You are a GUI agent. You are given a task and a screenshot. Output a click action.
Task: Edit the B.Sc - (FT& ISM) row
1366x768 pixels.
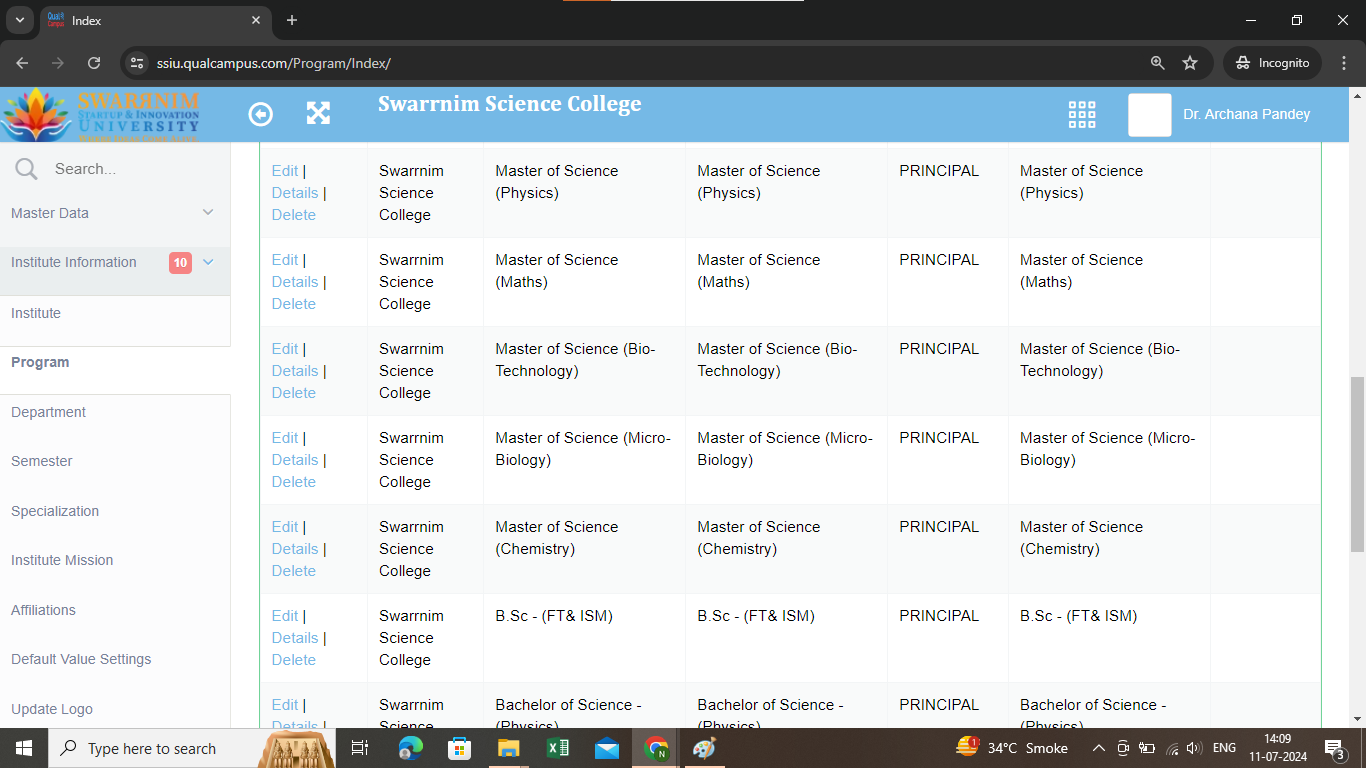coord(285,616)
